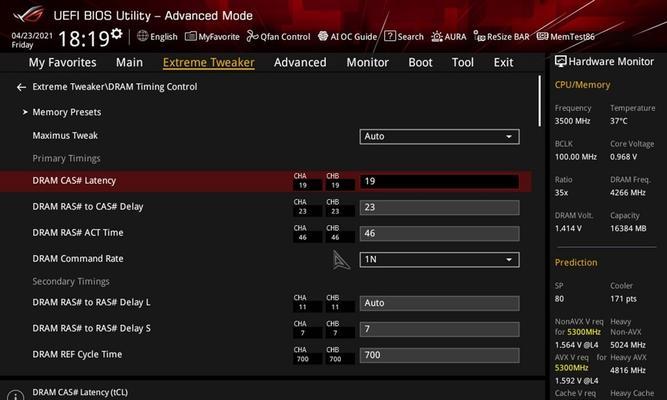Edit the DRAM CAS# Latency value field
This screenshot has width=667, height=400.
pyautogui.click(x=439, y=181)
